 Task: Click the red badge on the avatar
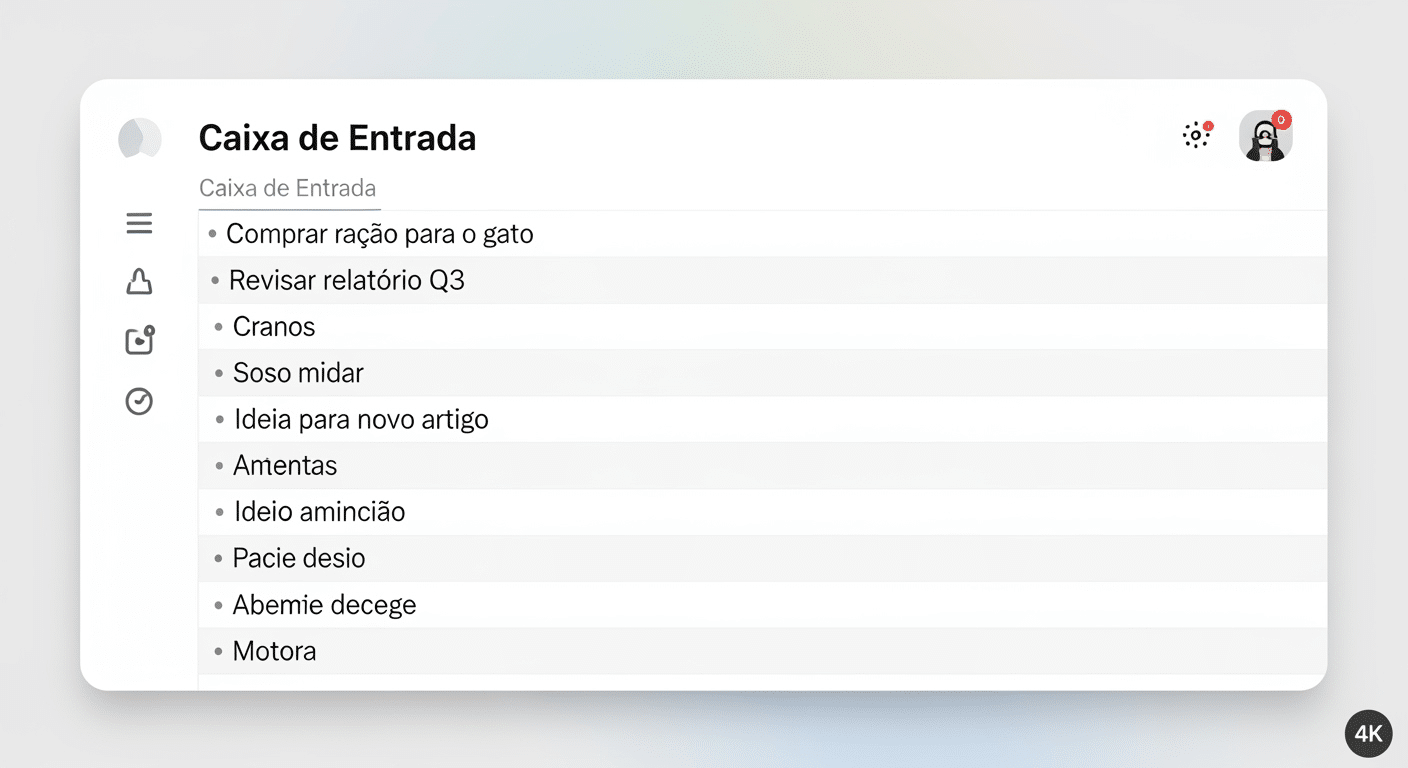(1281, 120)
